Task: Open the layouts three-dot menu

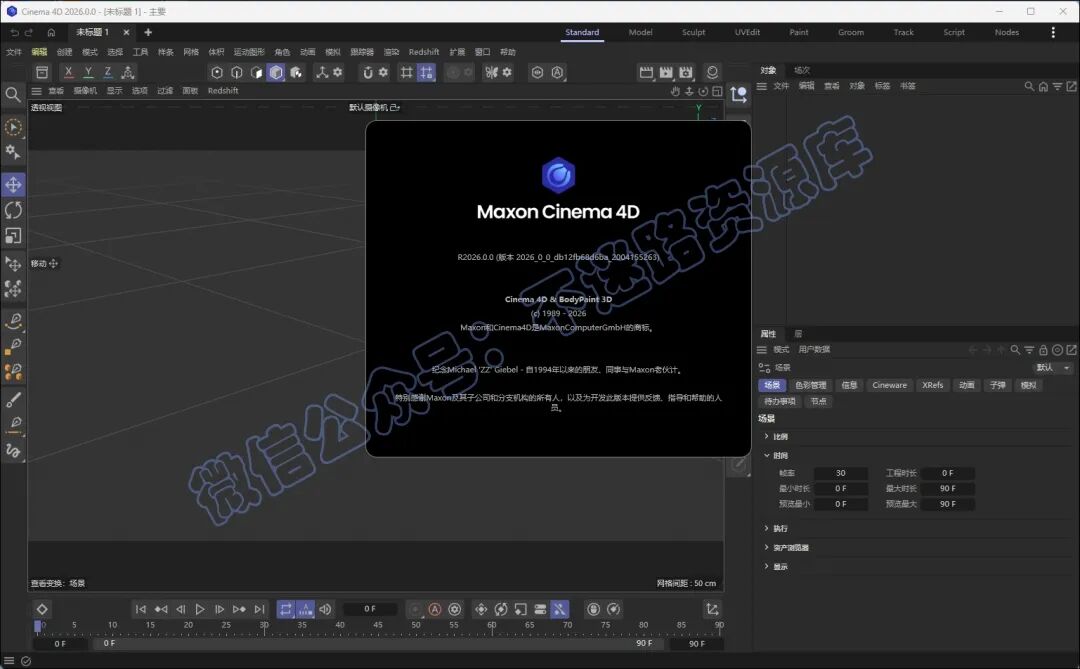Action: click(1053, 32)
